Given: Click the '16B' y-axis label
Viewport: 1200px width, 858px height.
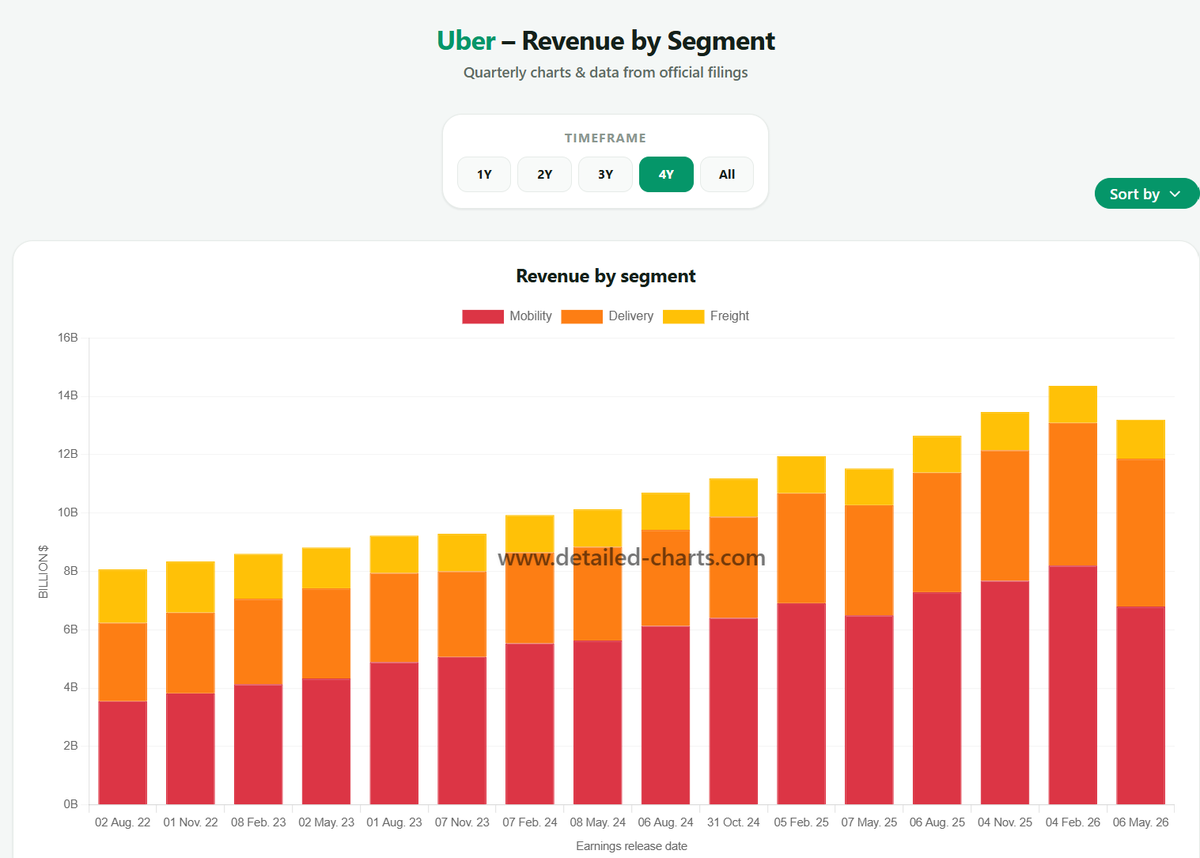Looking at the screenshot, I should pos(68,338).
